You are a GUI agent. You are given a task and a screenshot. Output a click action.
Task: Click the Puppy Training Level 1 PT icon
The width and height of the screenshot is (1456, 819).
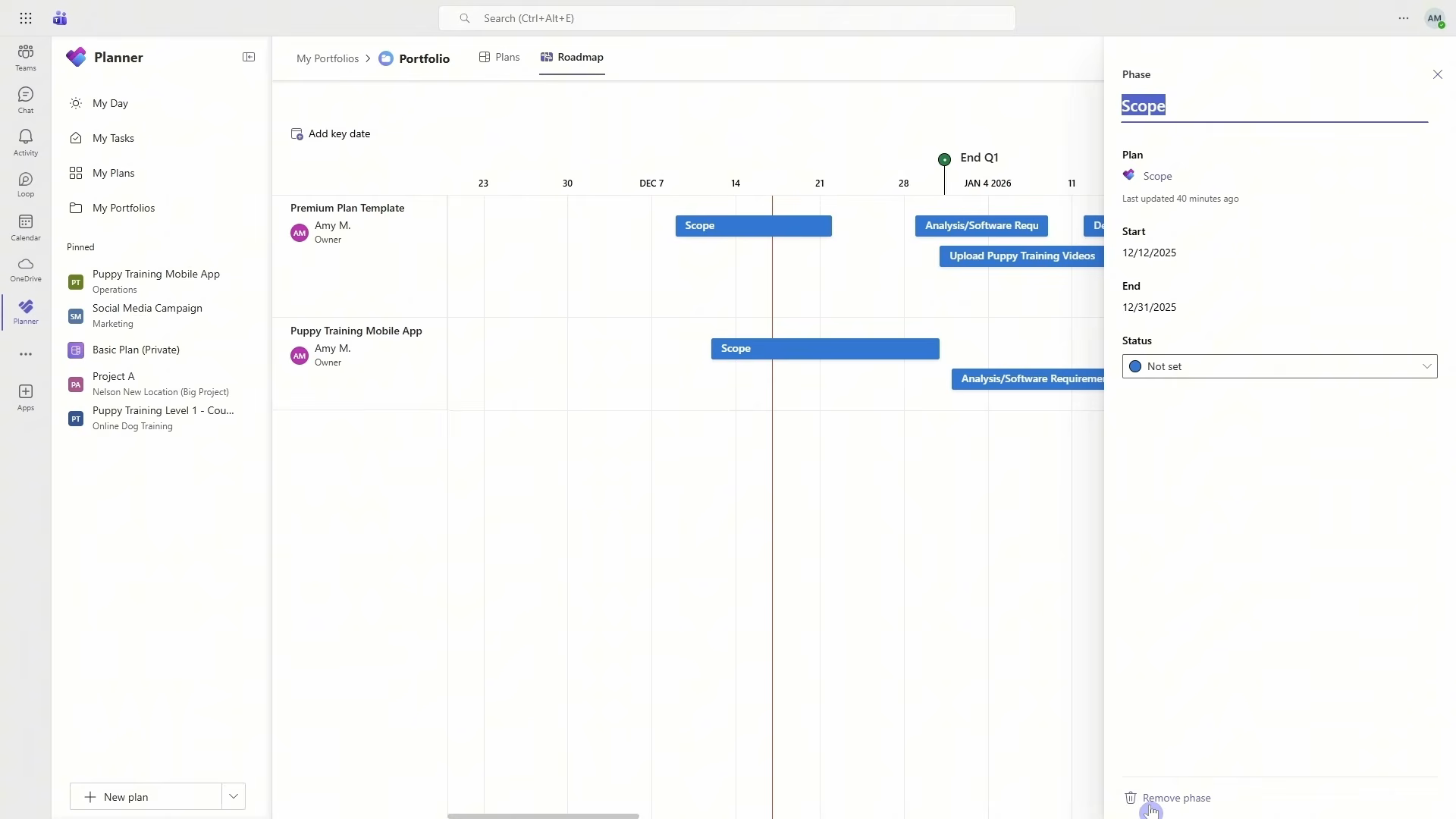tap(76, 419)
